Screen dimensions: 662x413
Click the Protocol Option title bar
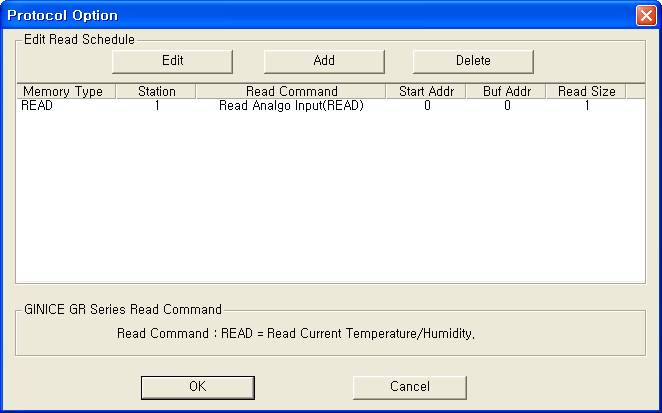click(300, 16)
